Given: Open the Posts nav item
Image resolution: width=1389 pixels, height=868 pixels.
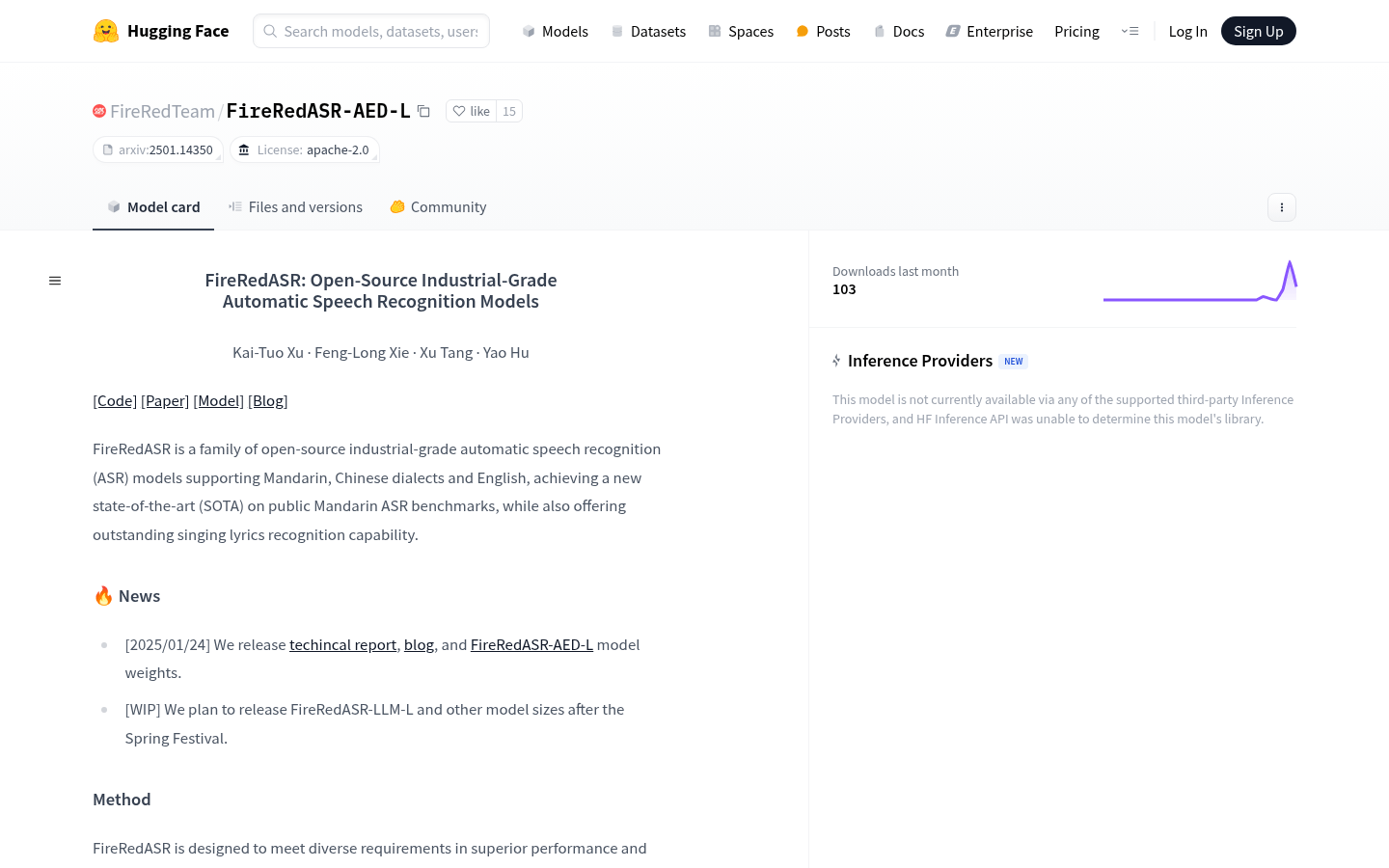Looking at the screenshot, I should click(823, 31).
